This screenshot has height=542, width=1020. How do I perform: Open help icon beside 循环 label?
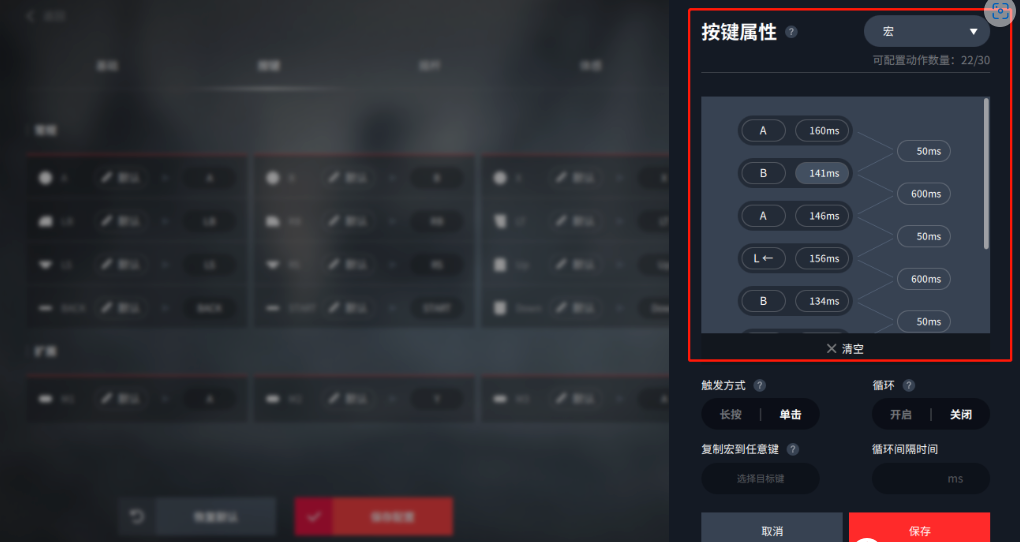click(909, 385)
